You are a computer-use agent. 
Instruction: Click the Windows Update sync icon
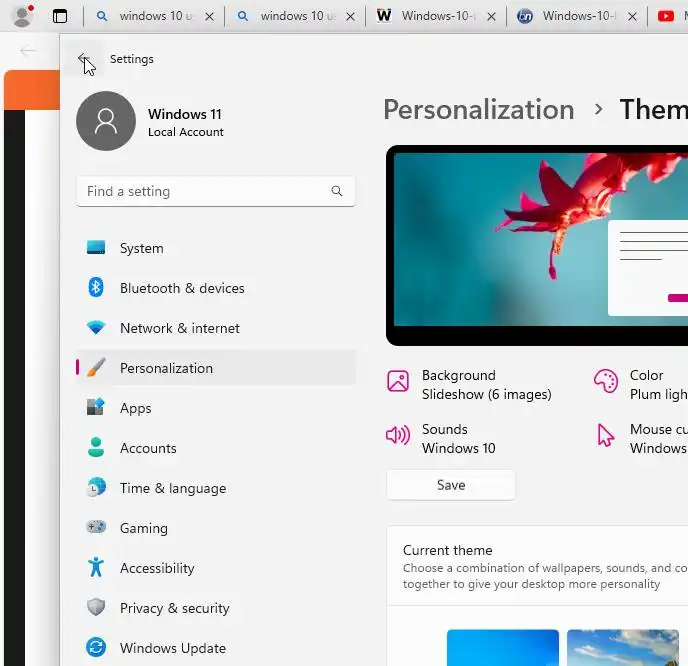pos(96,647)
